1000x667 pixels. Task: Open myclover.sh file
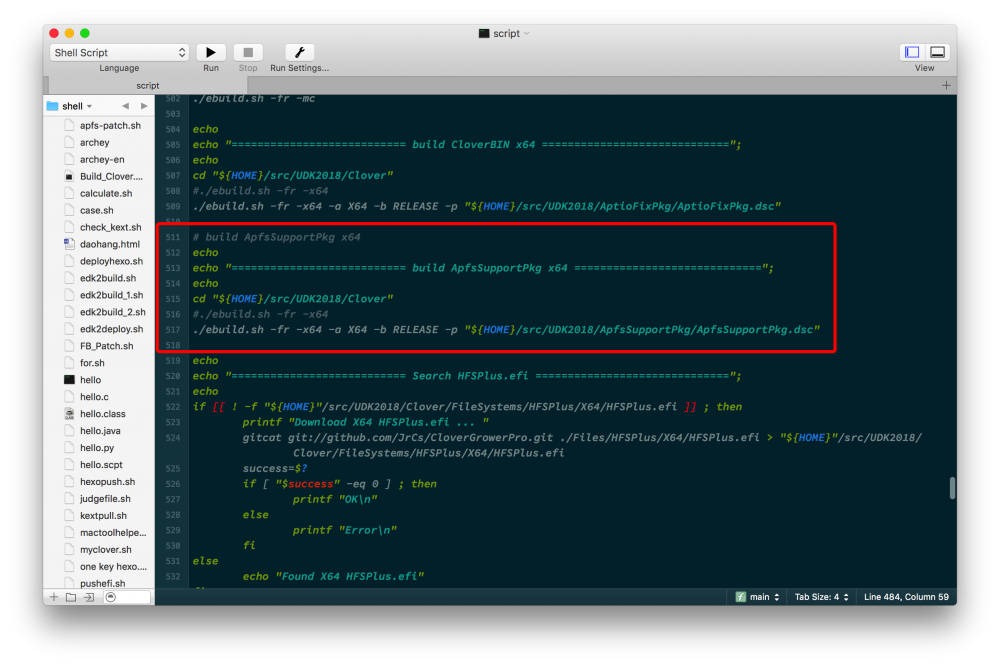coord(105,550)
